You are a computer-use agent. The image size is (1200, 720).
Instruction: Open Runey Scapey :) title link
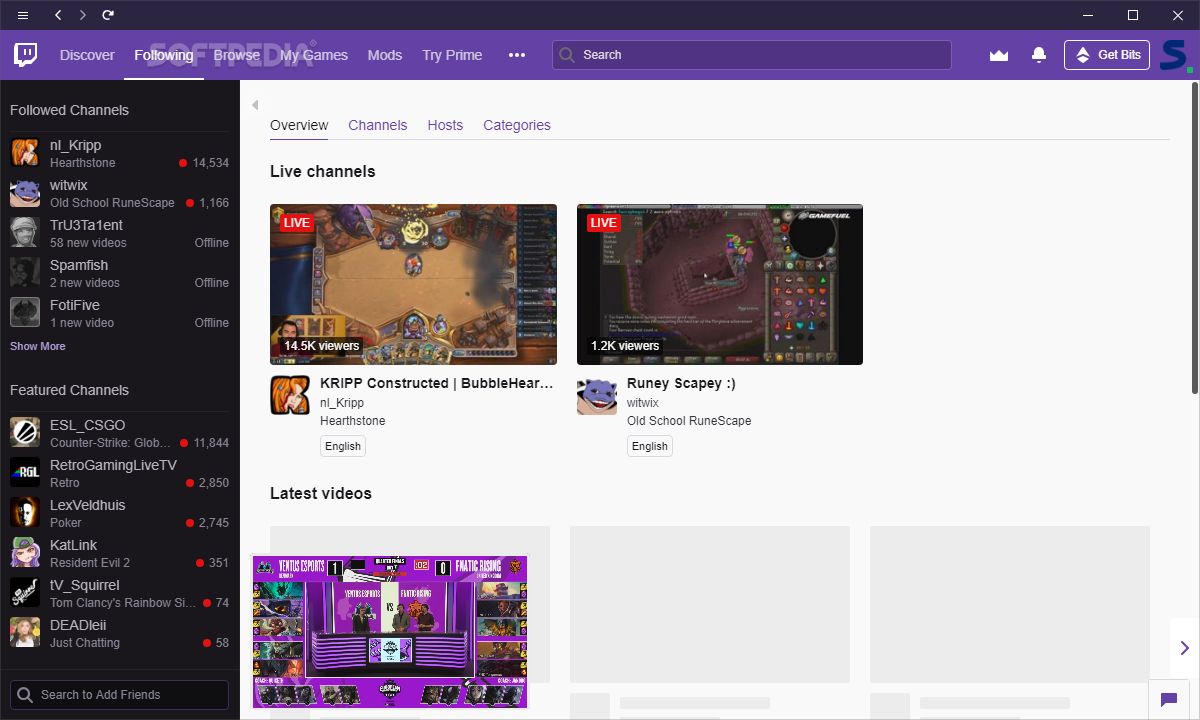tap(681, 383)
